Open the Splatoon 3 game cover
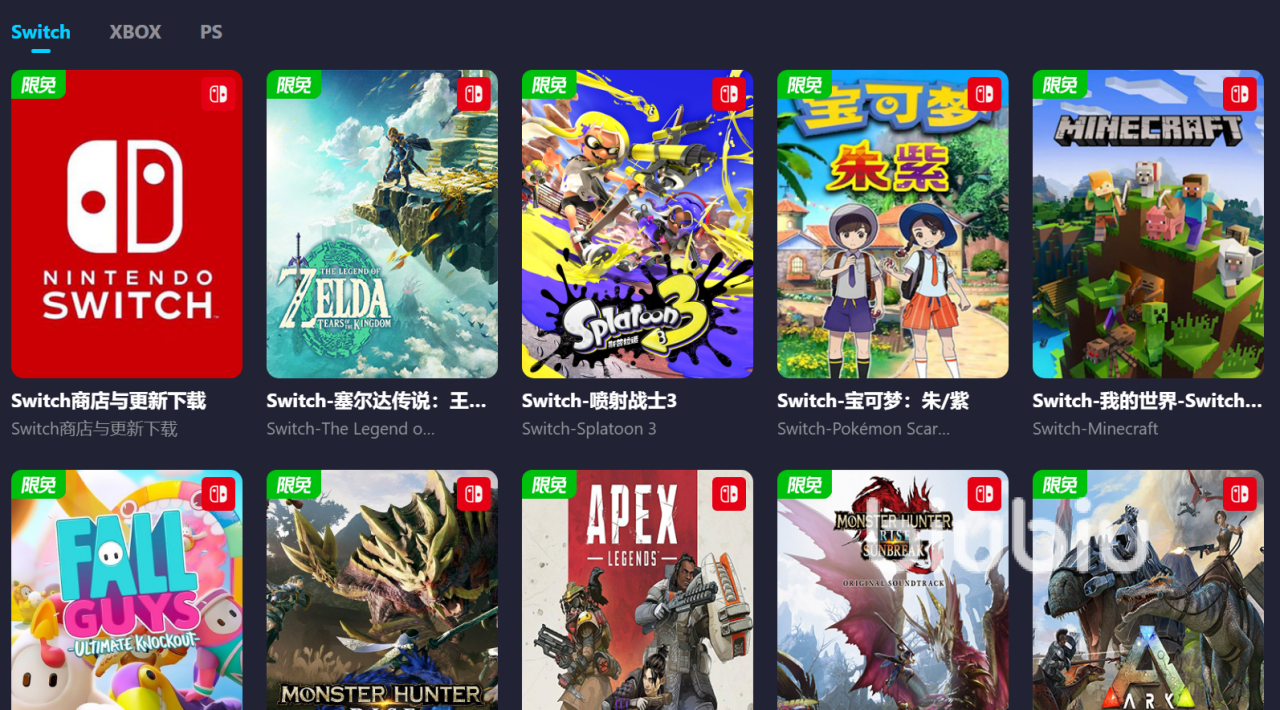The height and width of the screenshot is (710, 1280). tap(638, 224)
